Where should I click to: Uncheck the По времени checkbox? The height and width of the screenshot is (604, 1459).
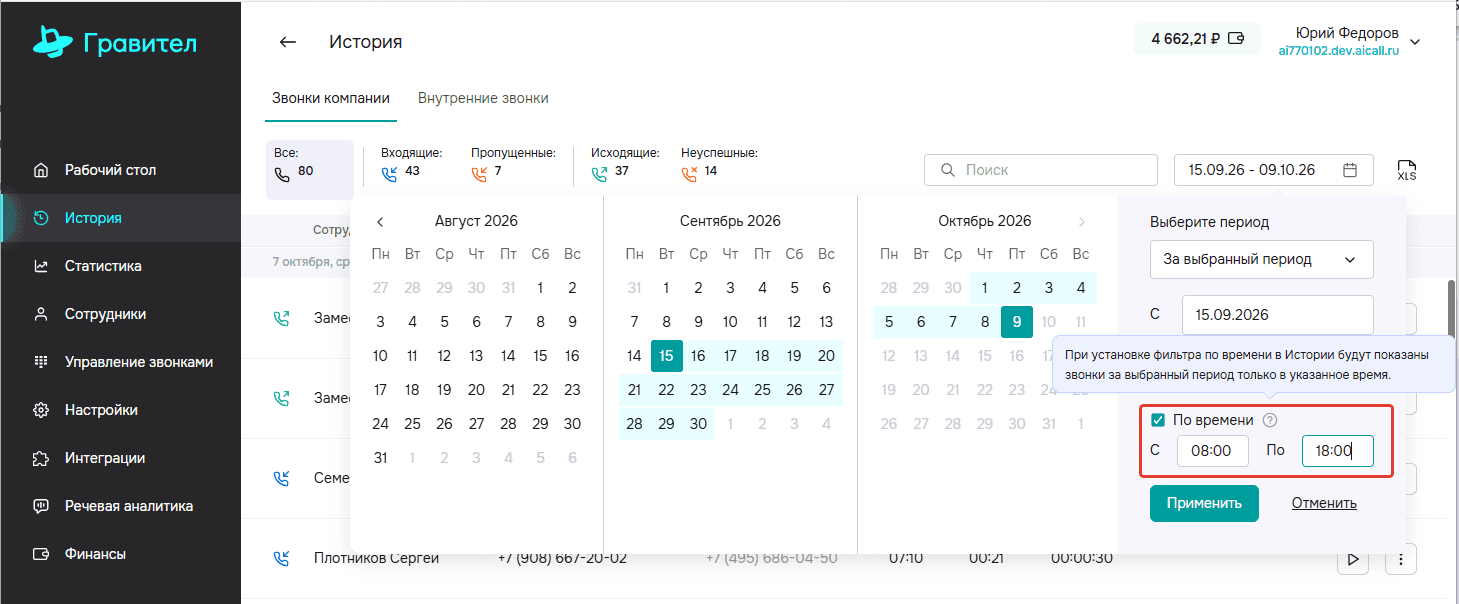1158,420
